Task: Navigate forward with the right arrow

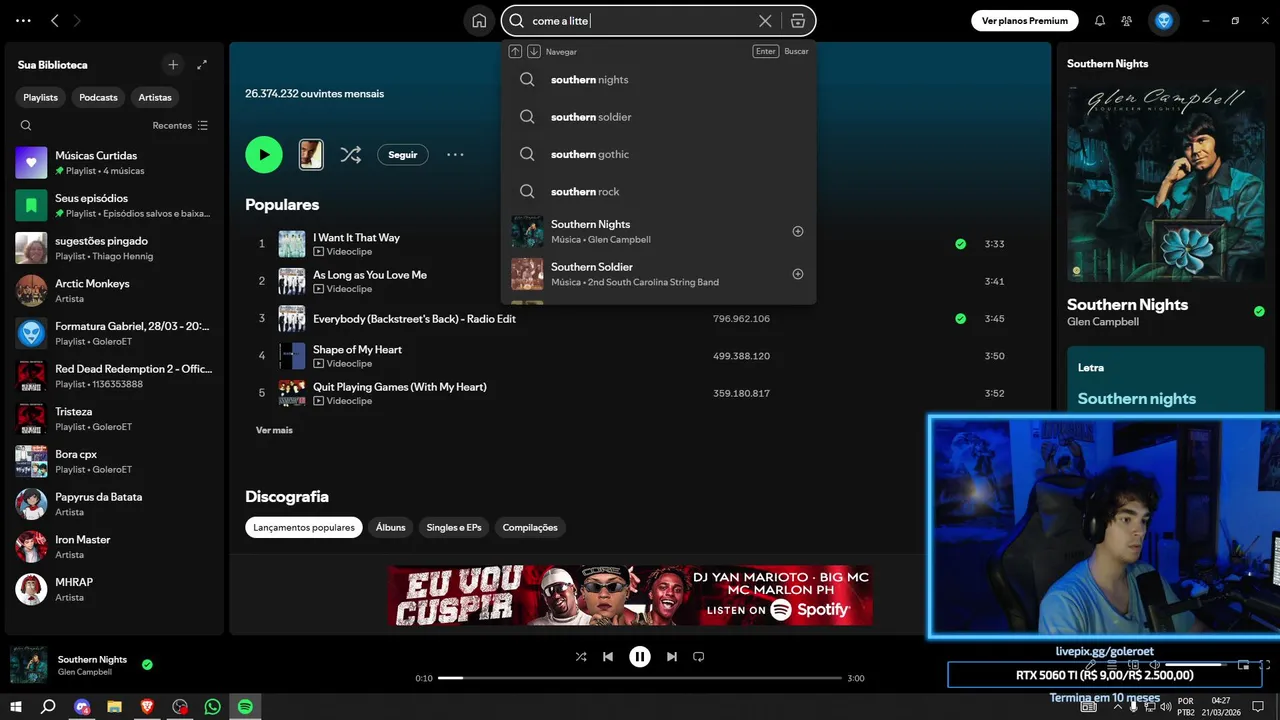Action: point(77,20)
